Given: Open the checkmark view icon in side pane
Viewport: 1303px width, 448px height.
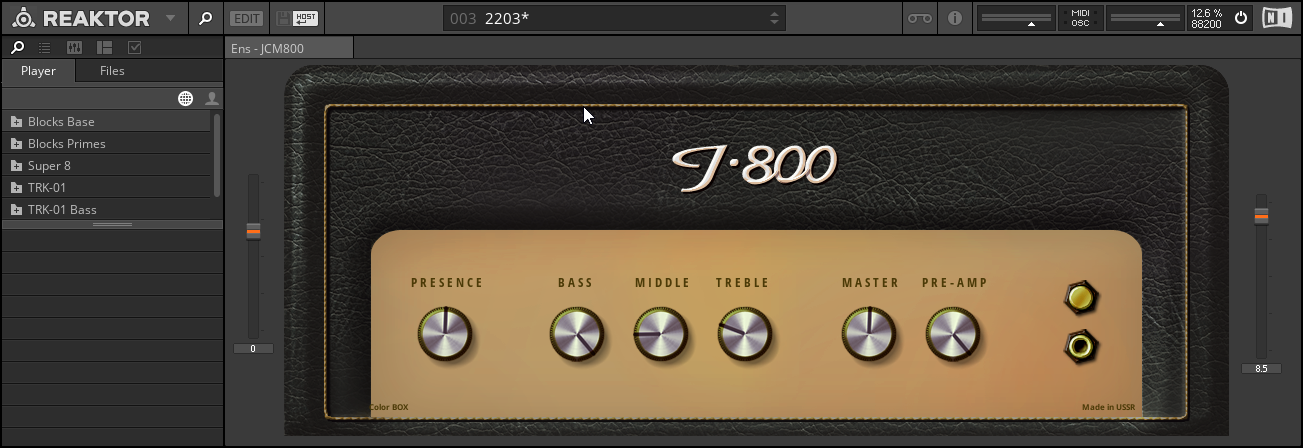Looking at the screenshot, I should click(135, 47).
